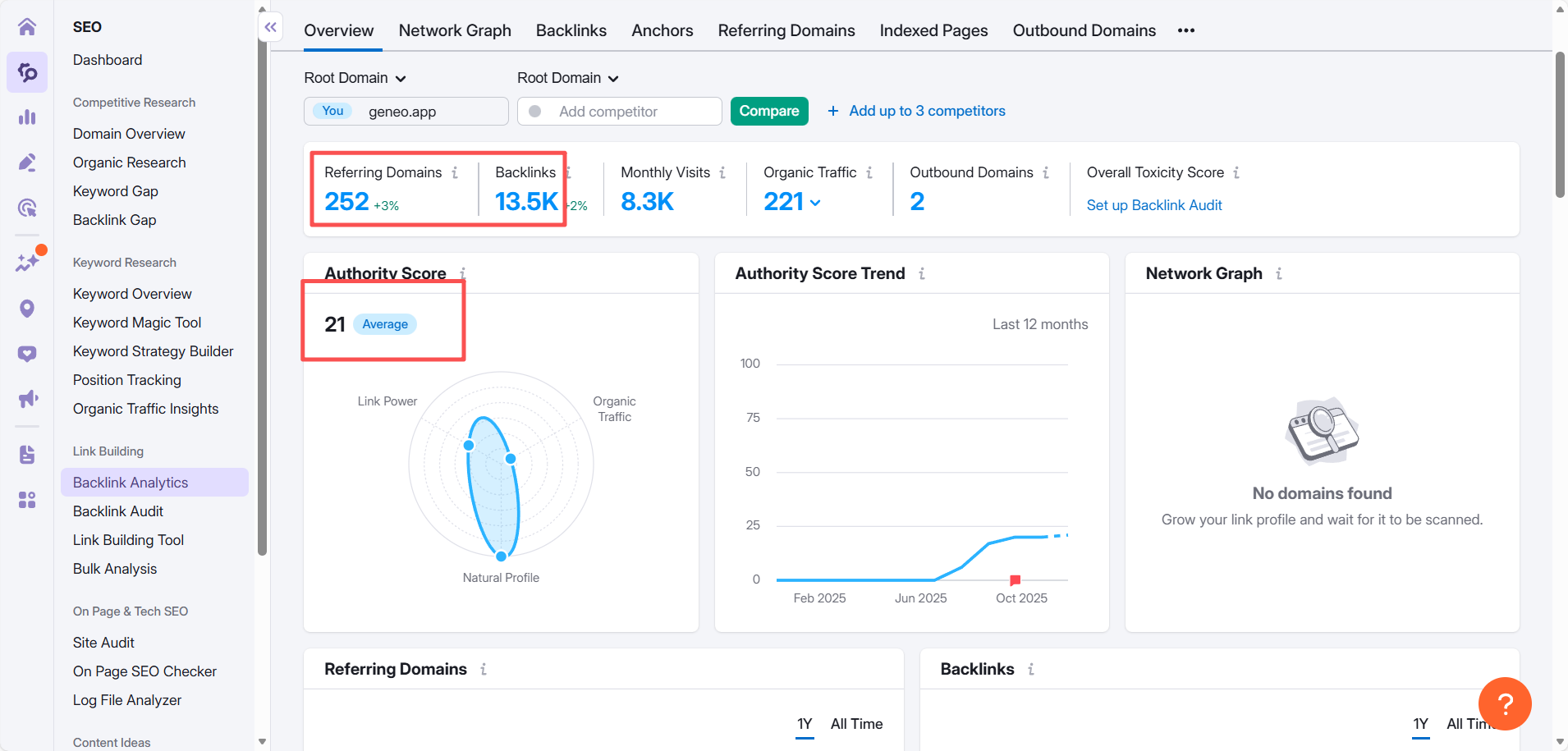Open the Anchors tab
Image resolution: width=1568 pixels, height=751 pixels.
tap(663, 30)
